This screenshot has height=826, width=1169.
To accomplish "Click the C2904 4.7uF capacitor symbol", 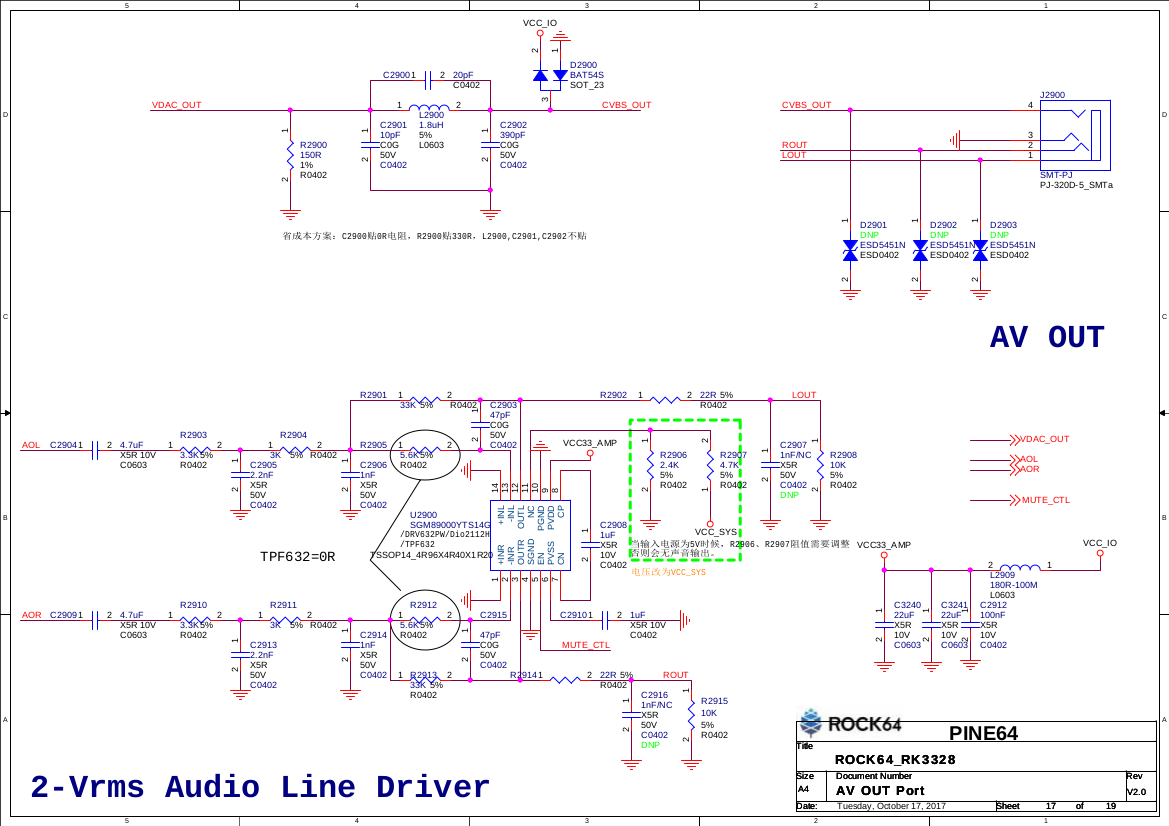I will tap(95, 450).
